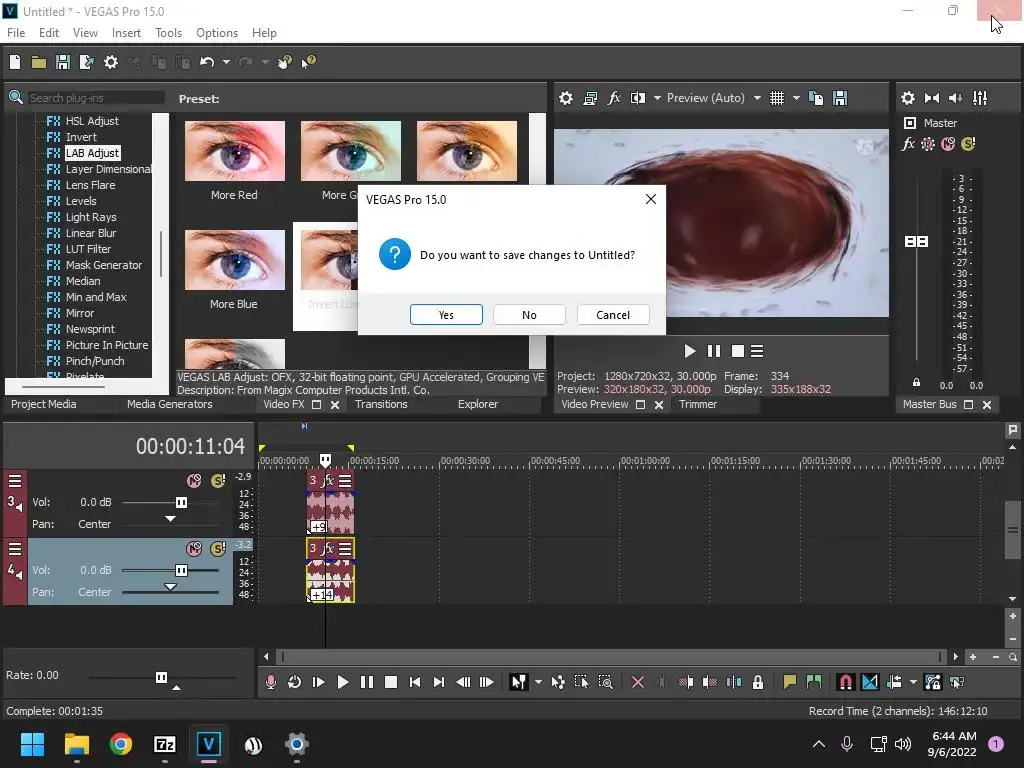Click Preview on external monitor icon
Image resolution: width=1024 pixels, height=768 pixels.
click(x=590, y=98)
